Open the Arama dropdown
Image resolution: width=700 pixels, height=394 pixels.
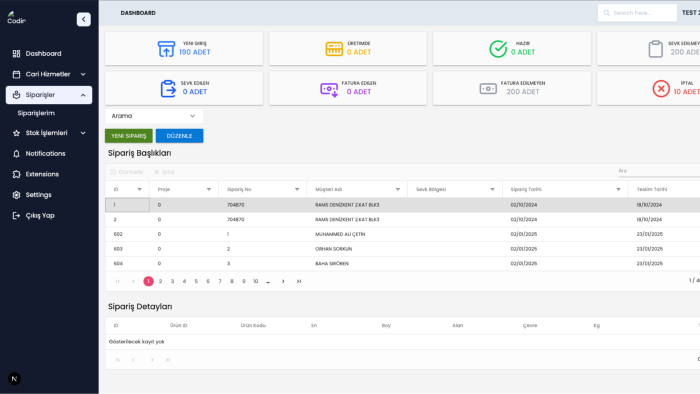[x=154, y=116]
